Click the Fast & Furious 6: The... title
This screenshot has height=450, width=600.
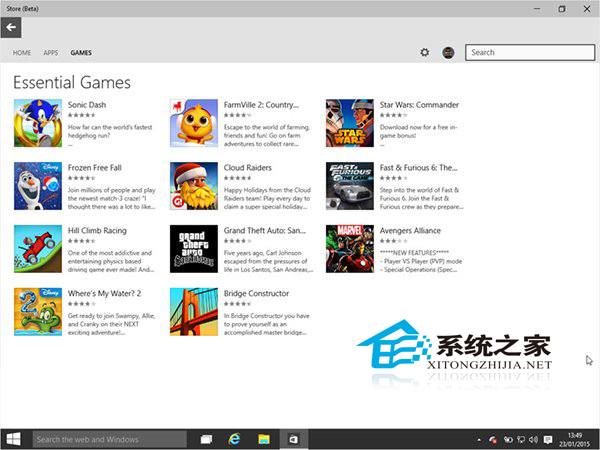(418, 168)
